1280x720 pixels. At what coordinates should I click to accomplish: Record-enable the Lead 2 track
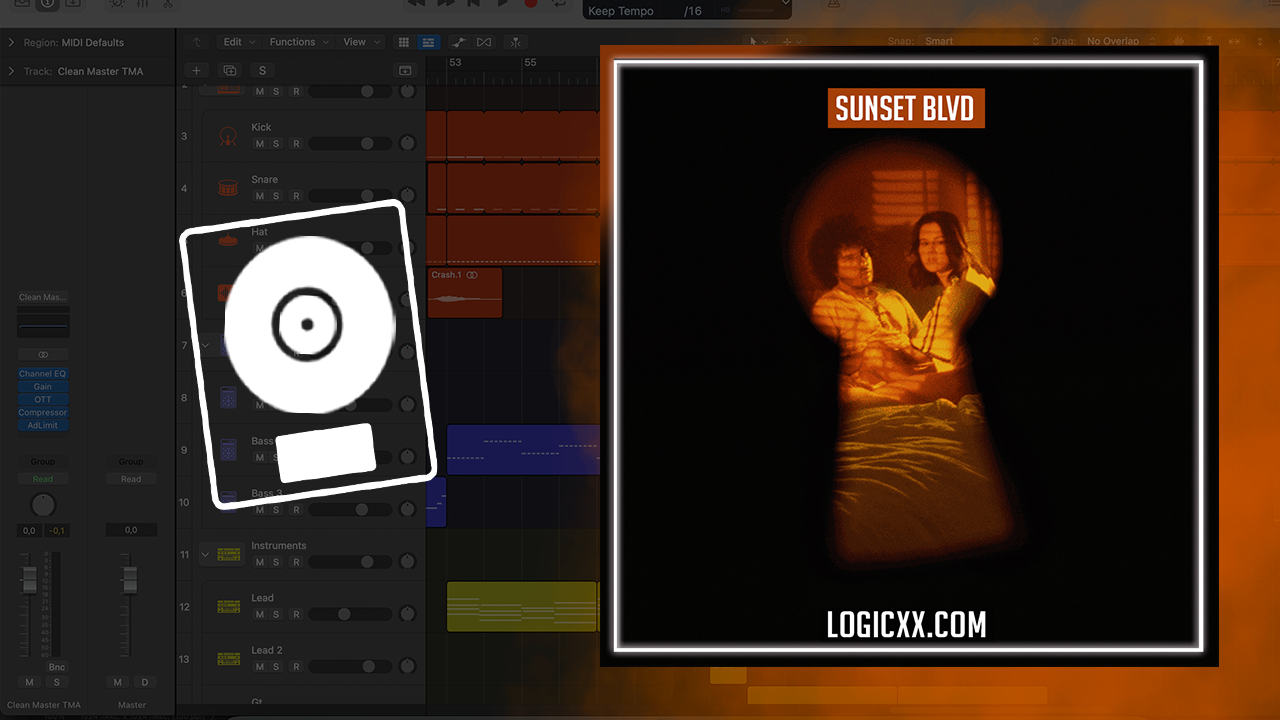[x=296, y=666]
